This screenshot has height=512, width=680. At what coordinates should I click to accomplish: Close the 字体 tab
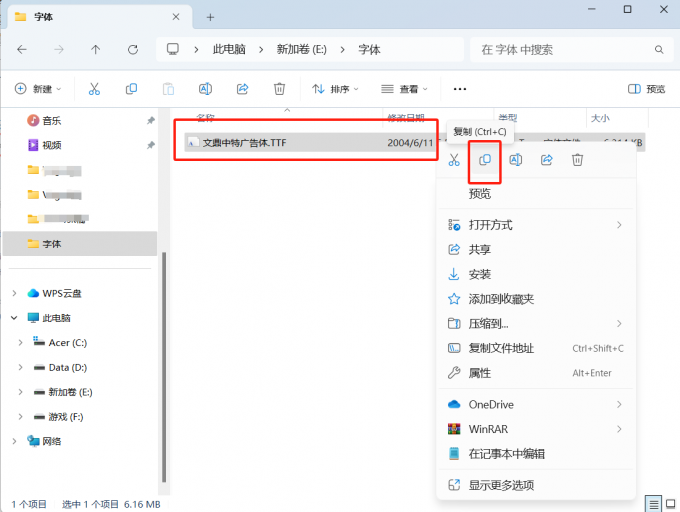click(176, 17)
